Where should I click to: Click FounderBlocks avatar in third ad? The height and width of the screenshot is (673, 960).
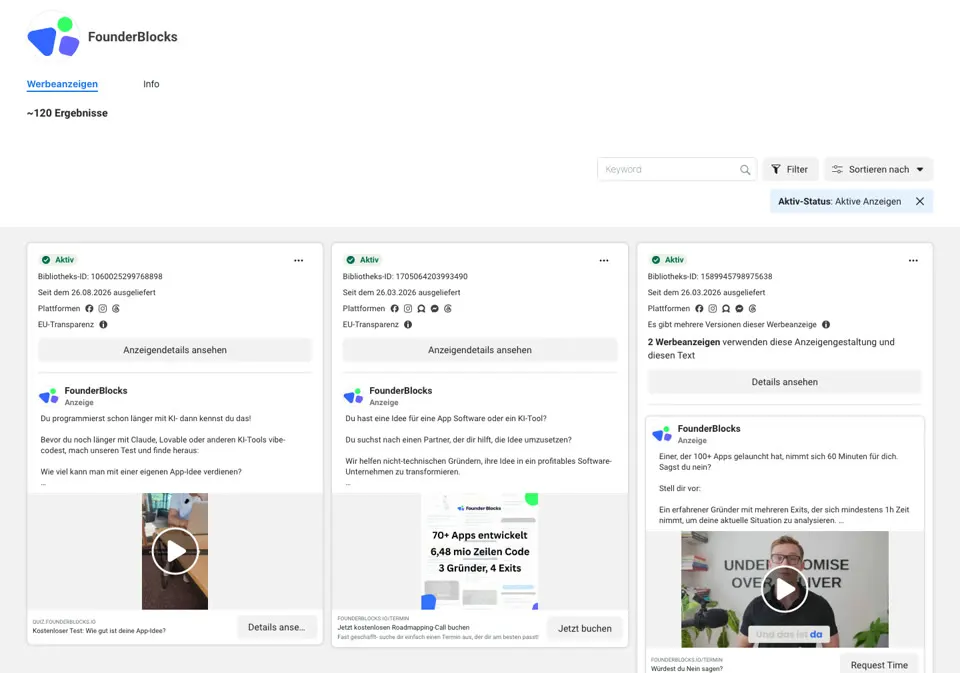662,434
